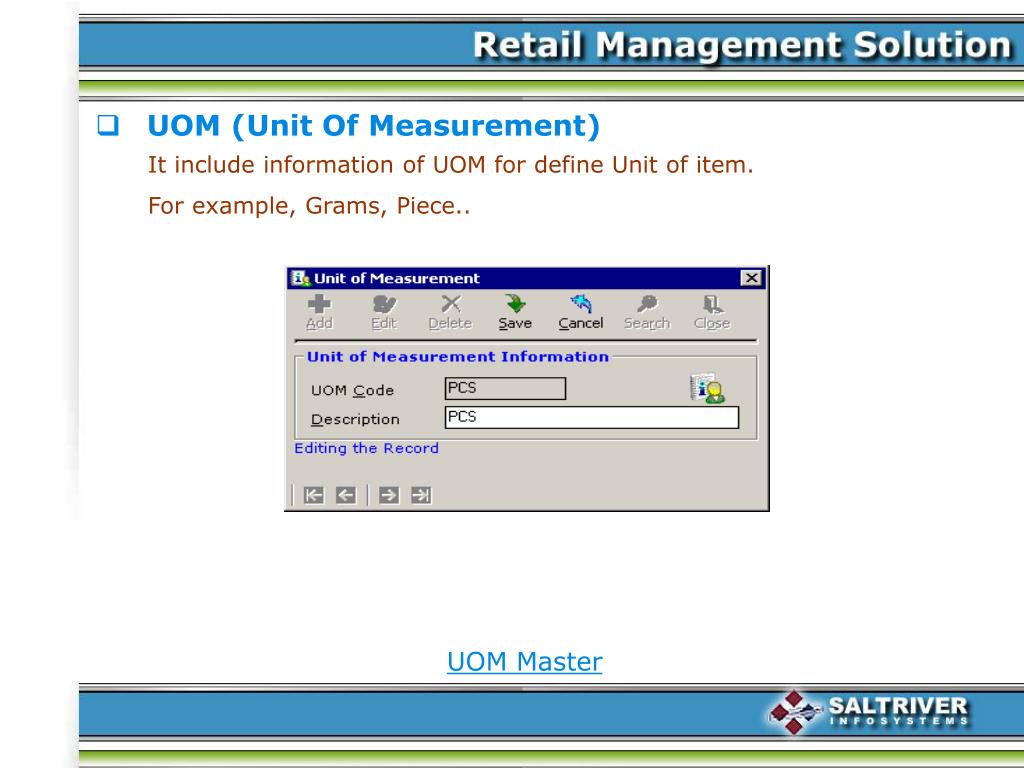Click the UOM Code field
Viewport: 1024px width, 768px height.
[x=505, y=389]
